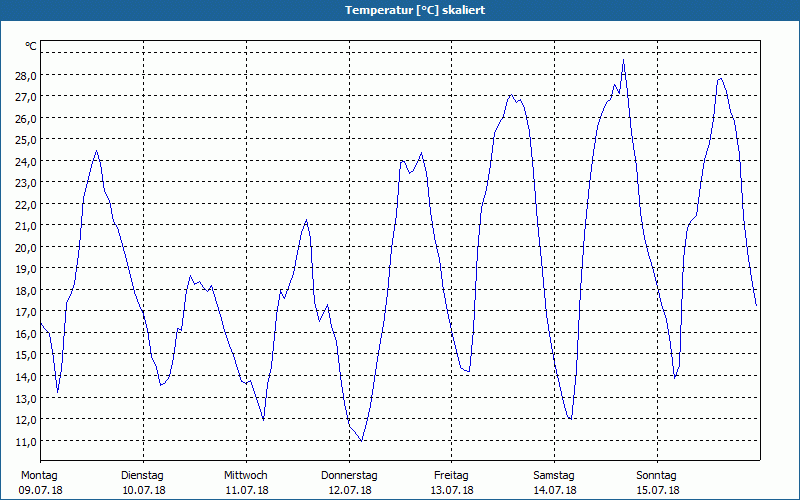Click Saturday's highest temperature peak on the curve
This screenshot has width=800, height=500.
pos(623,60)
